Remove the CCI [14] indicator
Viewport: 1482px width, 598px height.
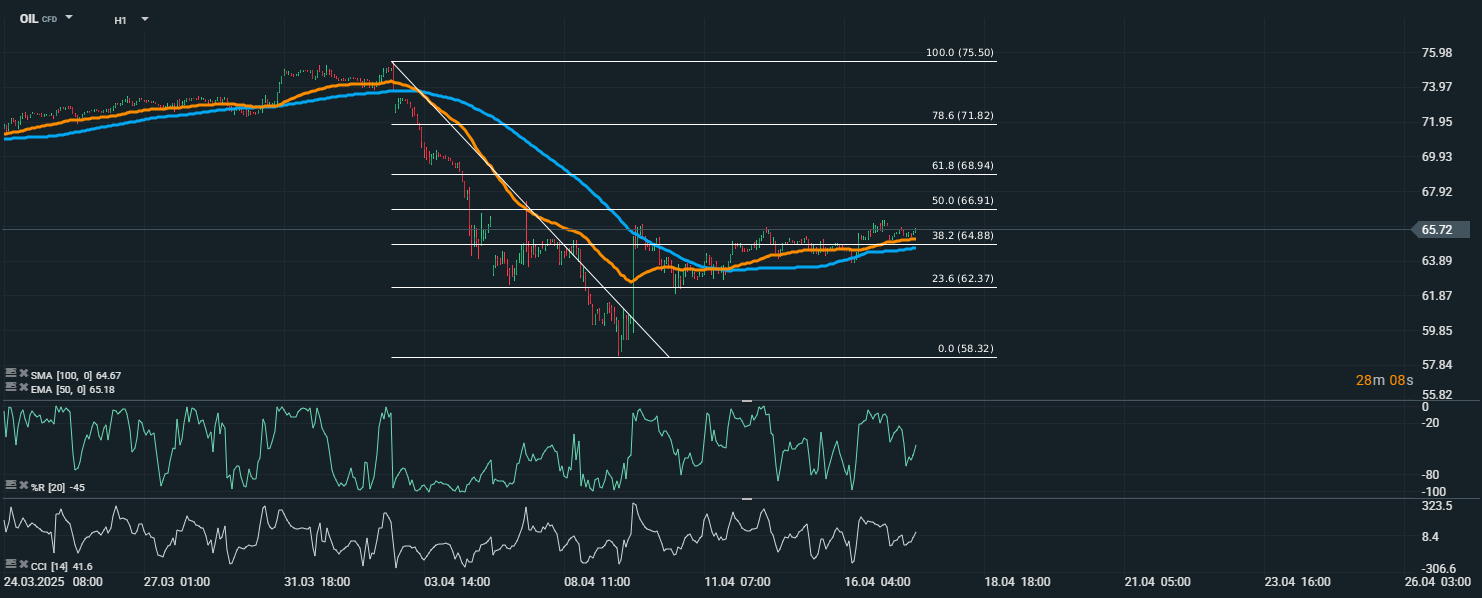(22, 565)
